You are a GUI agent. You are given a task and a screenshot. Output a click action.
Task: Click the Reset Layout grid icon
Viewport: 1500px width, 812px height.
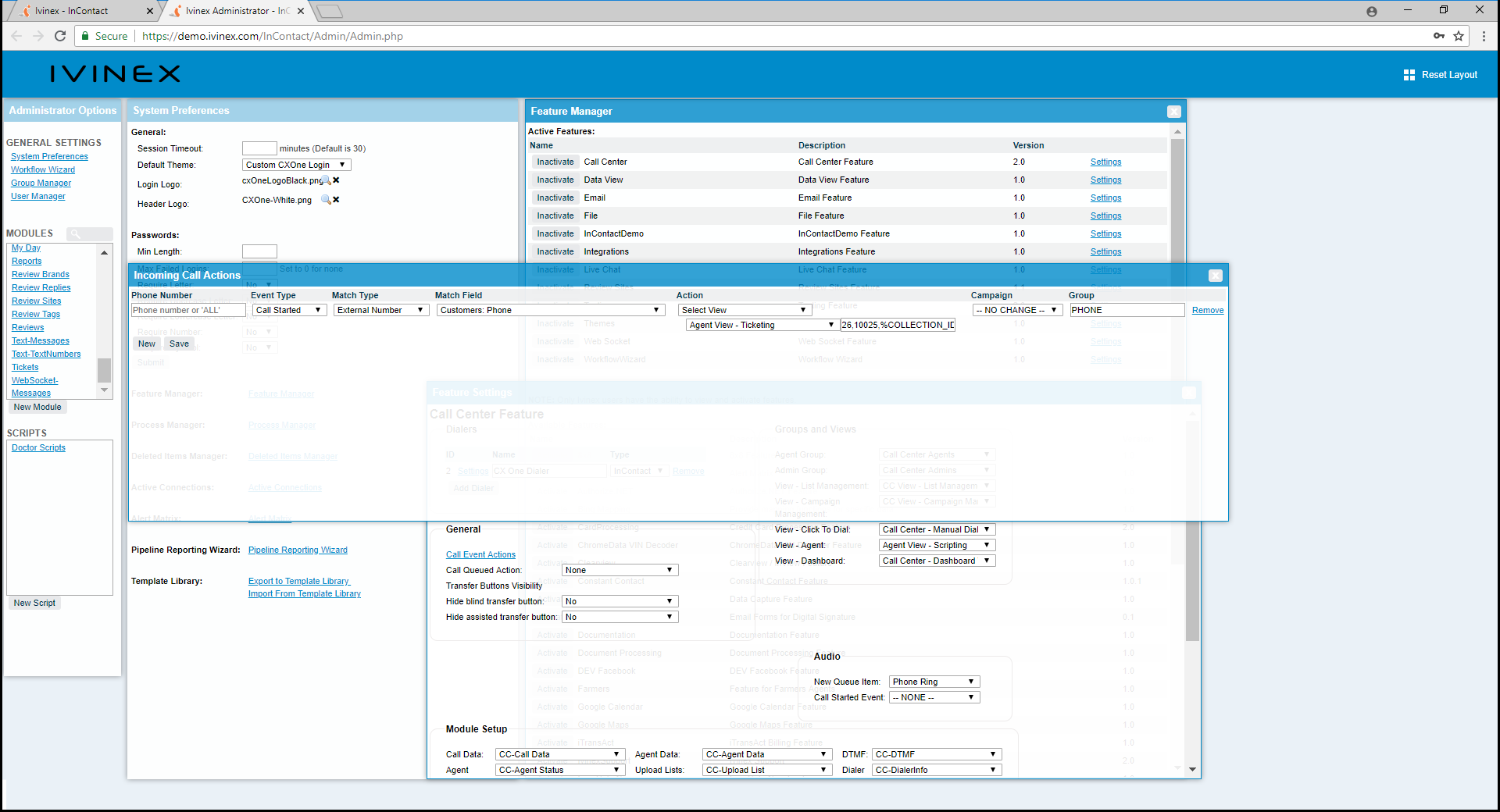1409,75
